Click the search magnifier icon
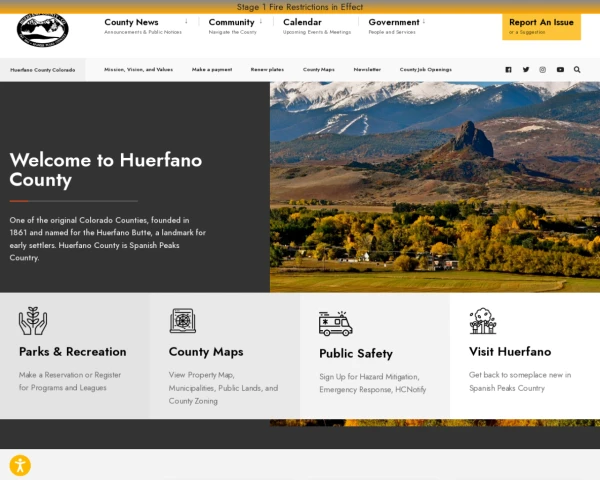 [577, 70]
